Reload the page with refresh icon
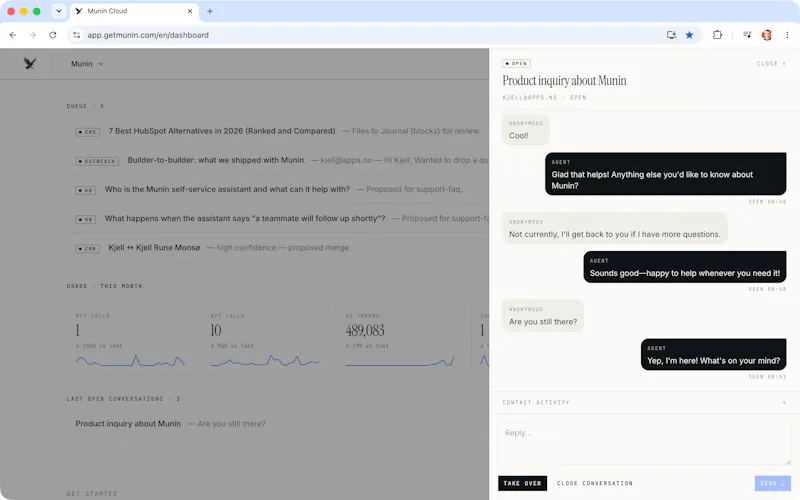800x500 pixels. 53,35
